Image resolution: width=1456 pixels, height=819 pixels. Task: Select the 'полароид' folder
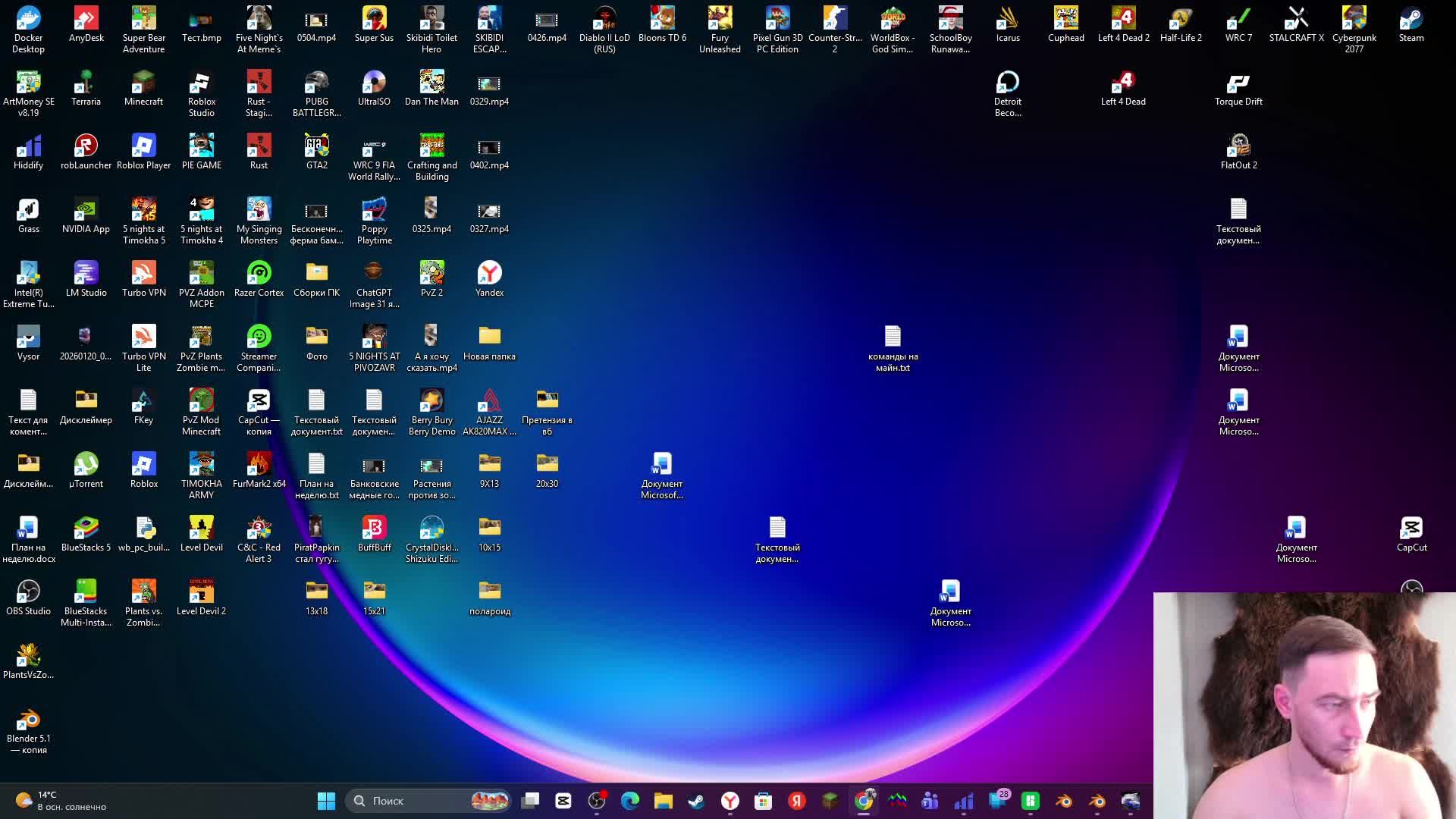point(489,597)
